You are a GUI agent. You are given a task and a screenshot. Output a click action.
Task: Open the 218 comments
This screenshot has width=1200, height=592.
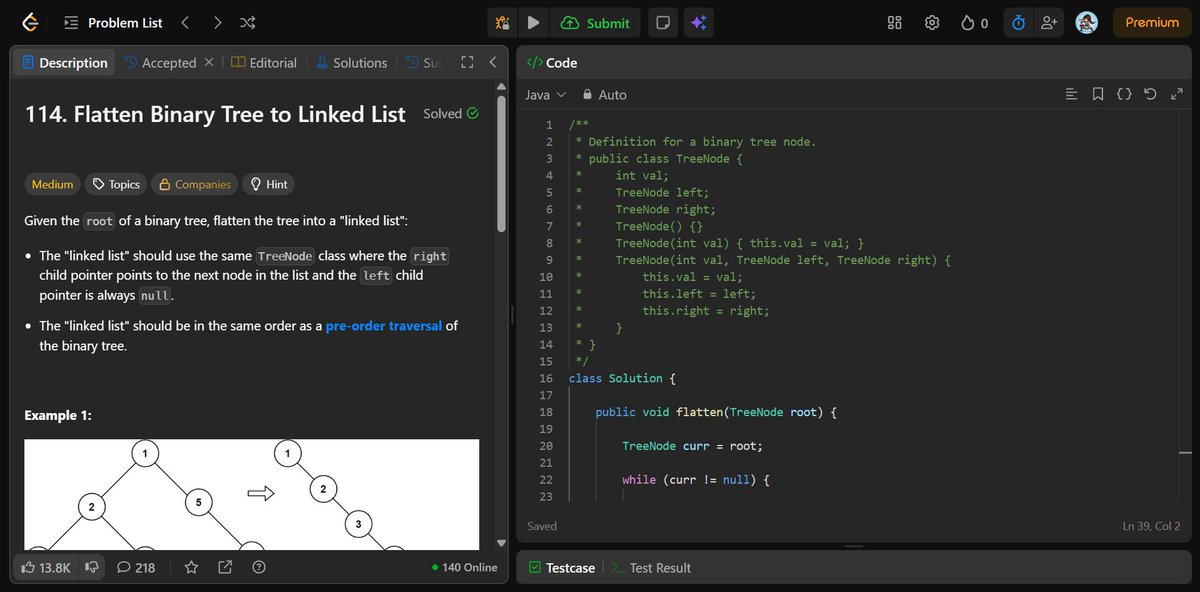point(136,567)
